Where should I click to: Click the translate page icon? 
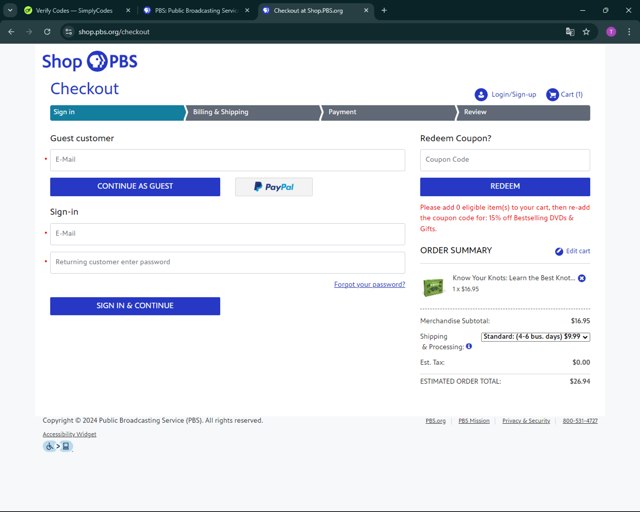pos(570,32)
